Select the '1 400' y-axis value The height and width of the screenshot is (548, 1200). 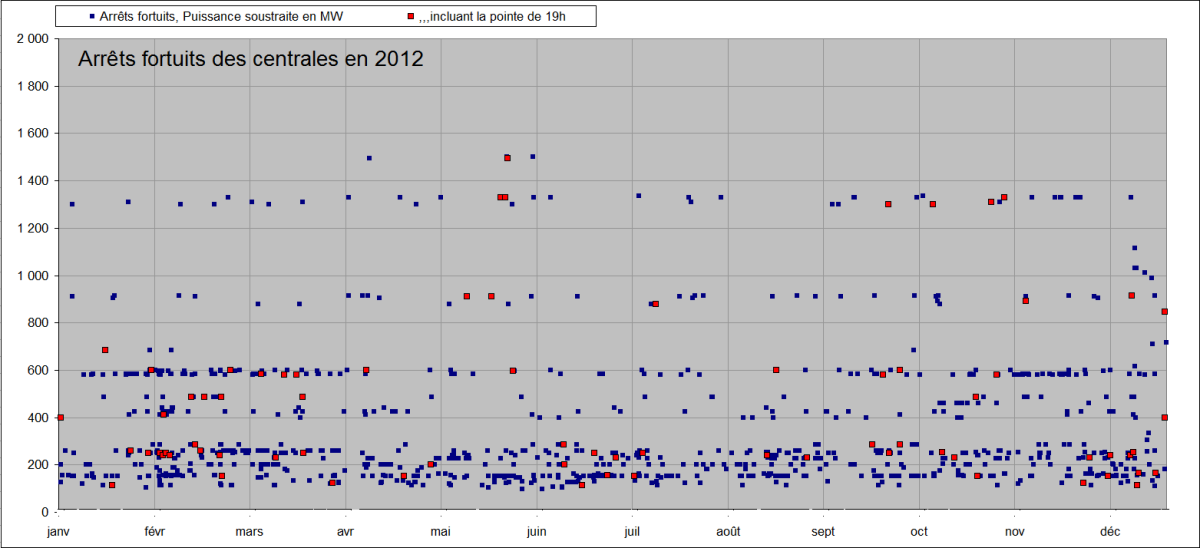(32, 181)
